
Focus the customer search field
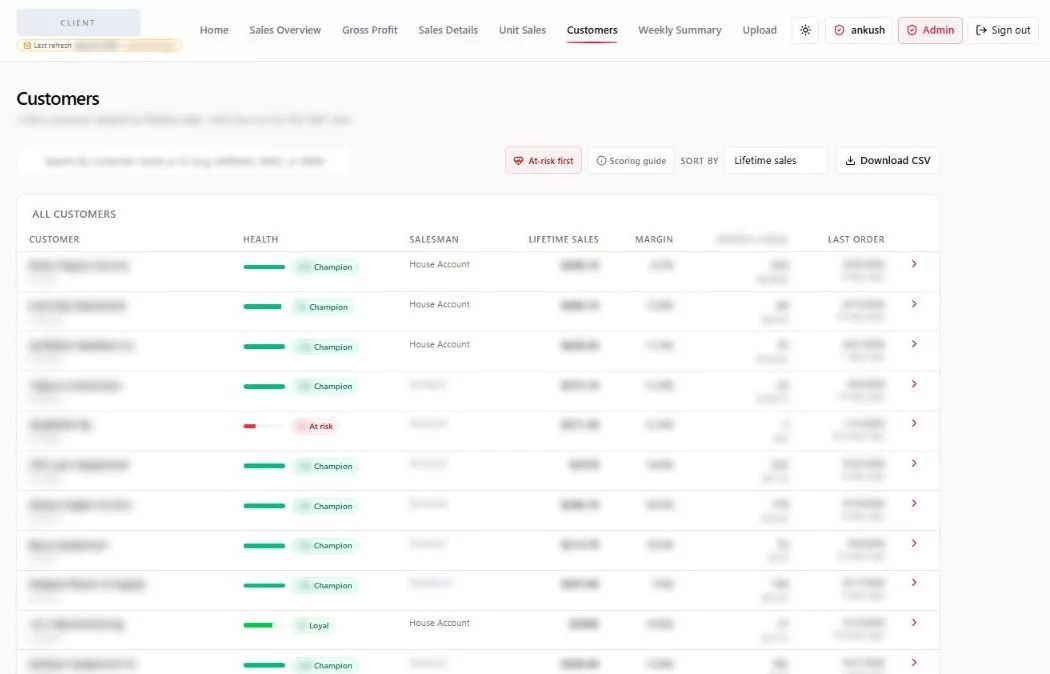click(x=183, y=161)
